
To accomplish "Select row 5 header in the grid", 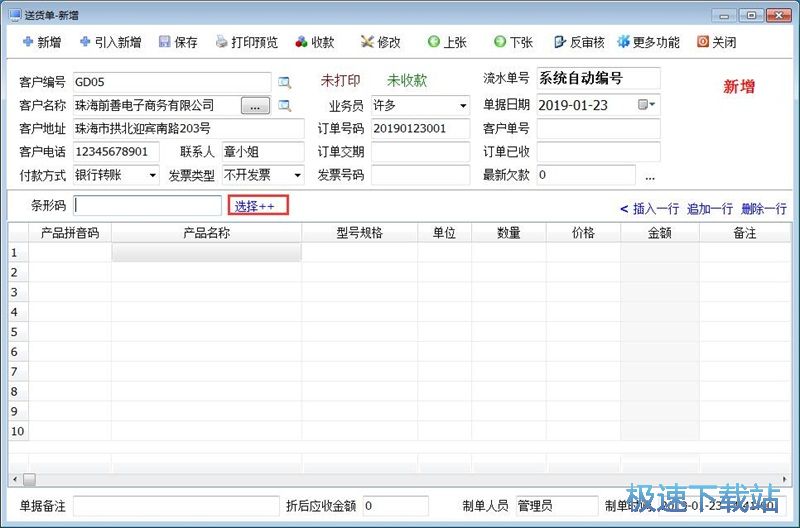I will tap(18, 332).
